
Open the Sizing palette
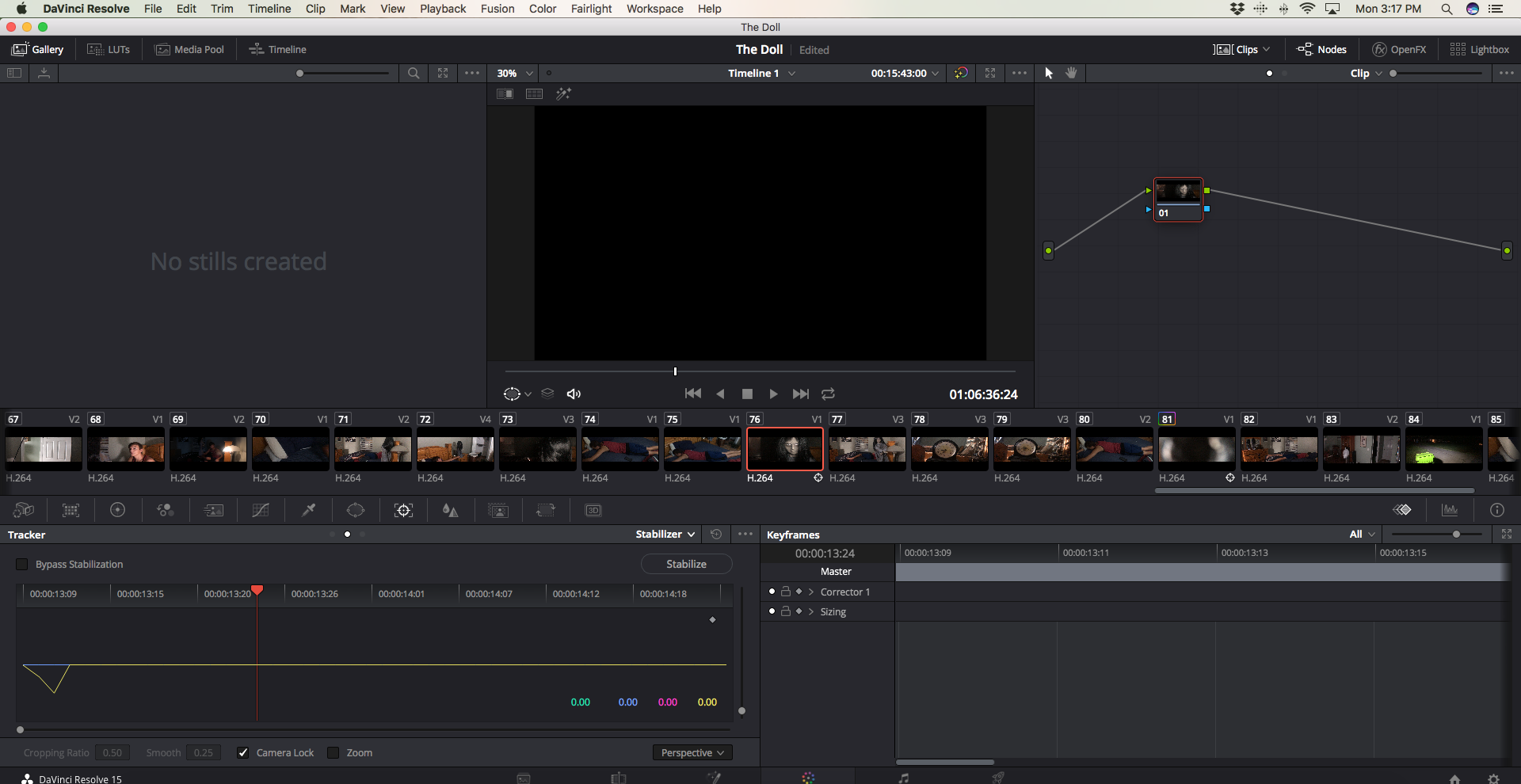click(546, 510)
